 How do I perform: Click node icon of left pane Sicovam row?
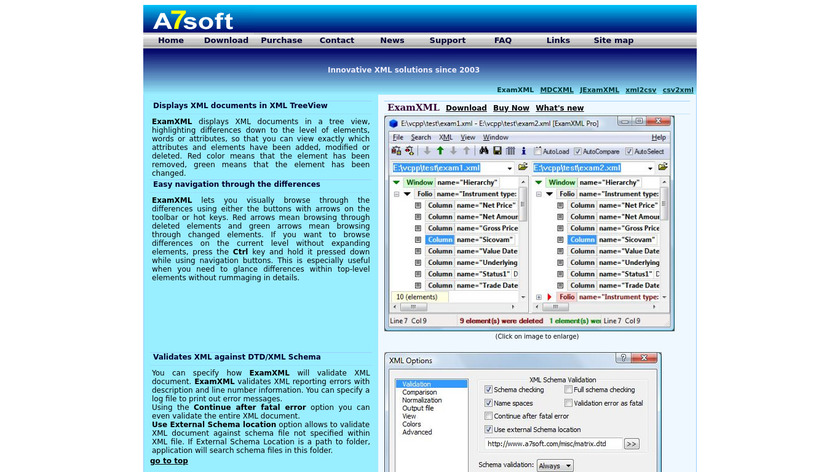click(x=418, y=239)
